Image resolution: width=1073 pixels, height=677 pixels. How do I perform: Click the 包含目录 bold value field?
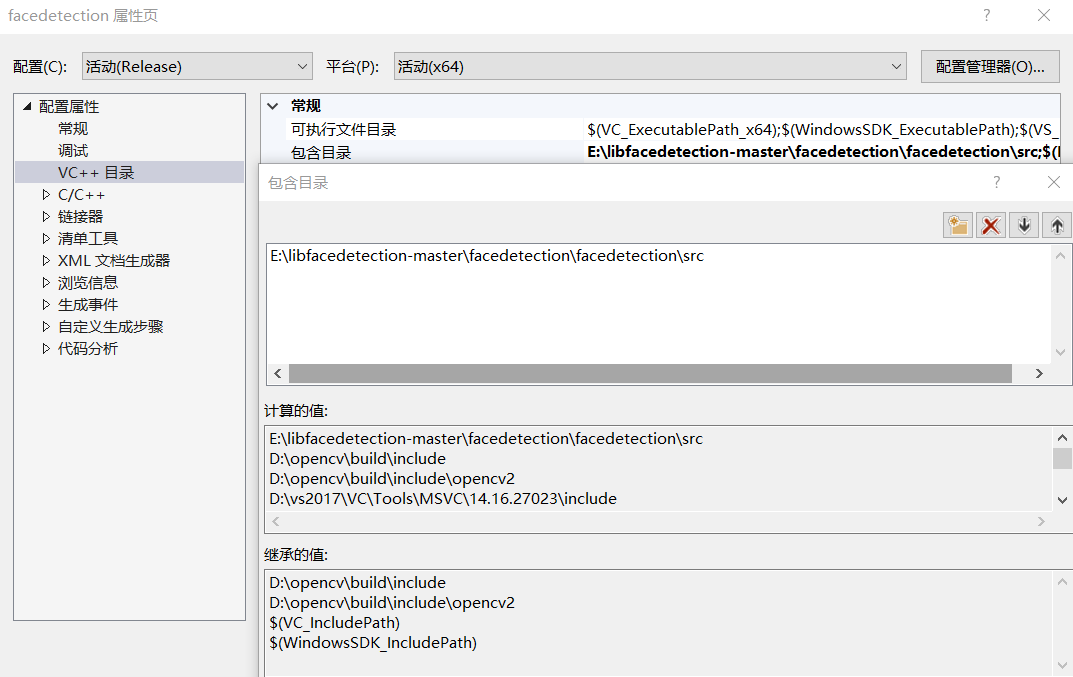(x=823, y=151)
